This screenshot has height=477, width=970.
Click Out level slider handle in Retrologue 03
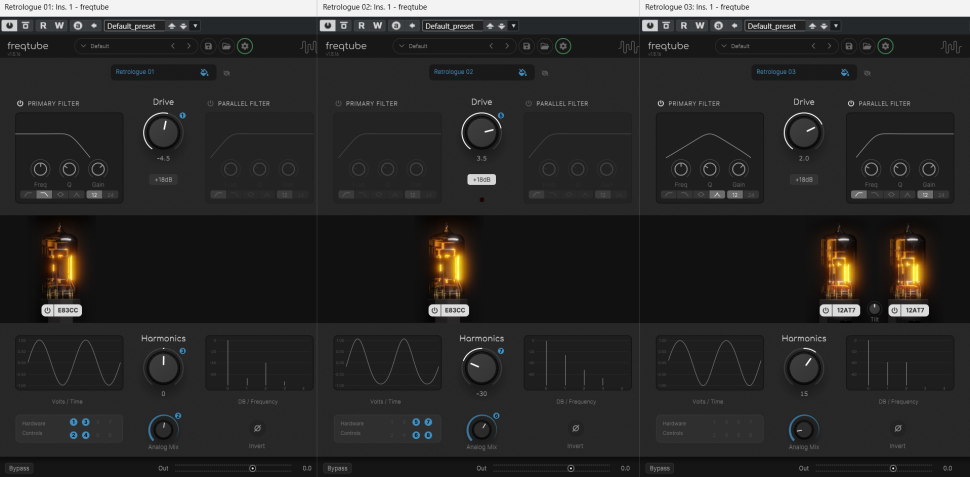point(892,468)
